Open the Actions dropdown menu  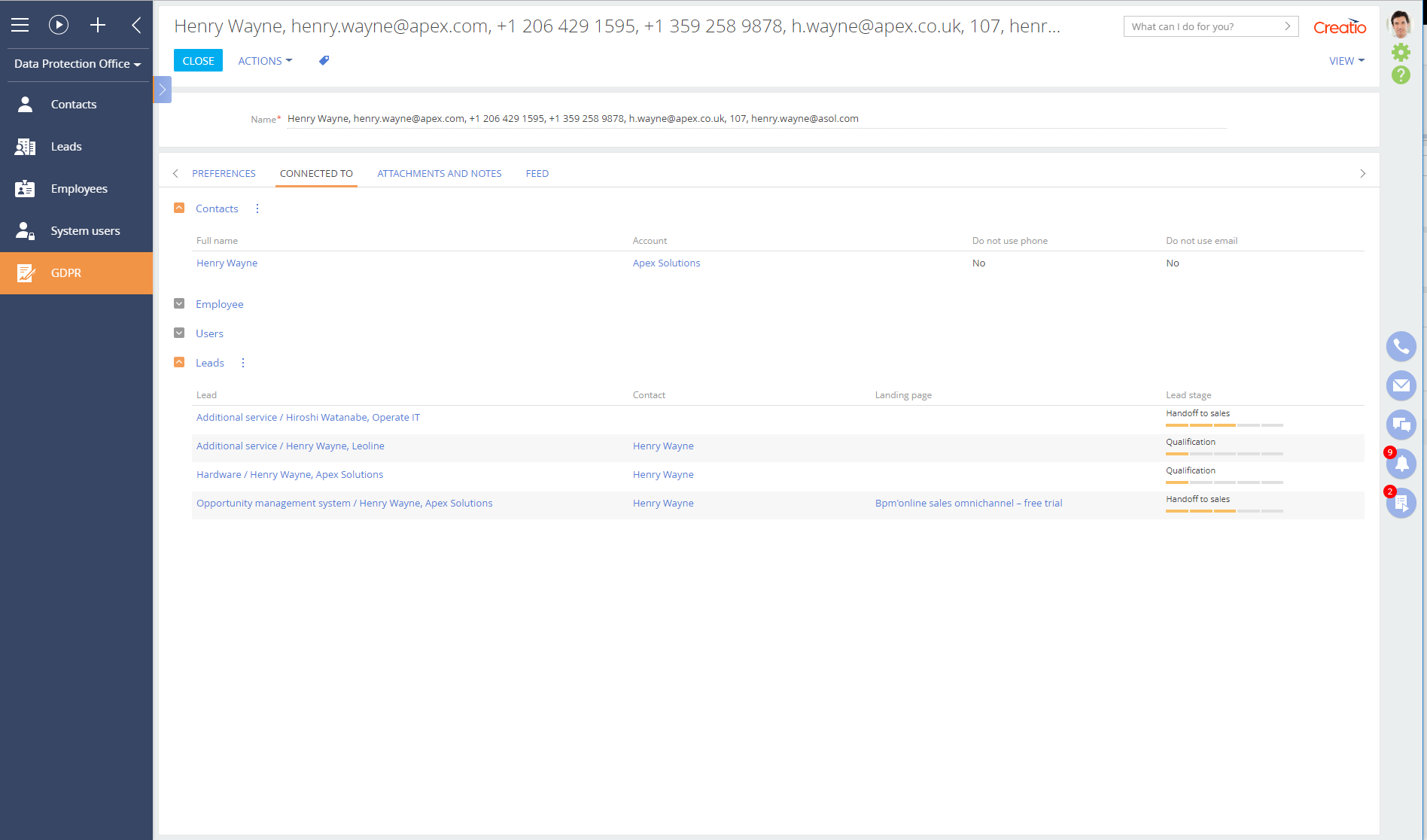click(265, 61)
